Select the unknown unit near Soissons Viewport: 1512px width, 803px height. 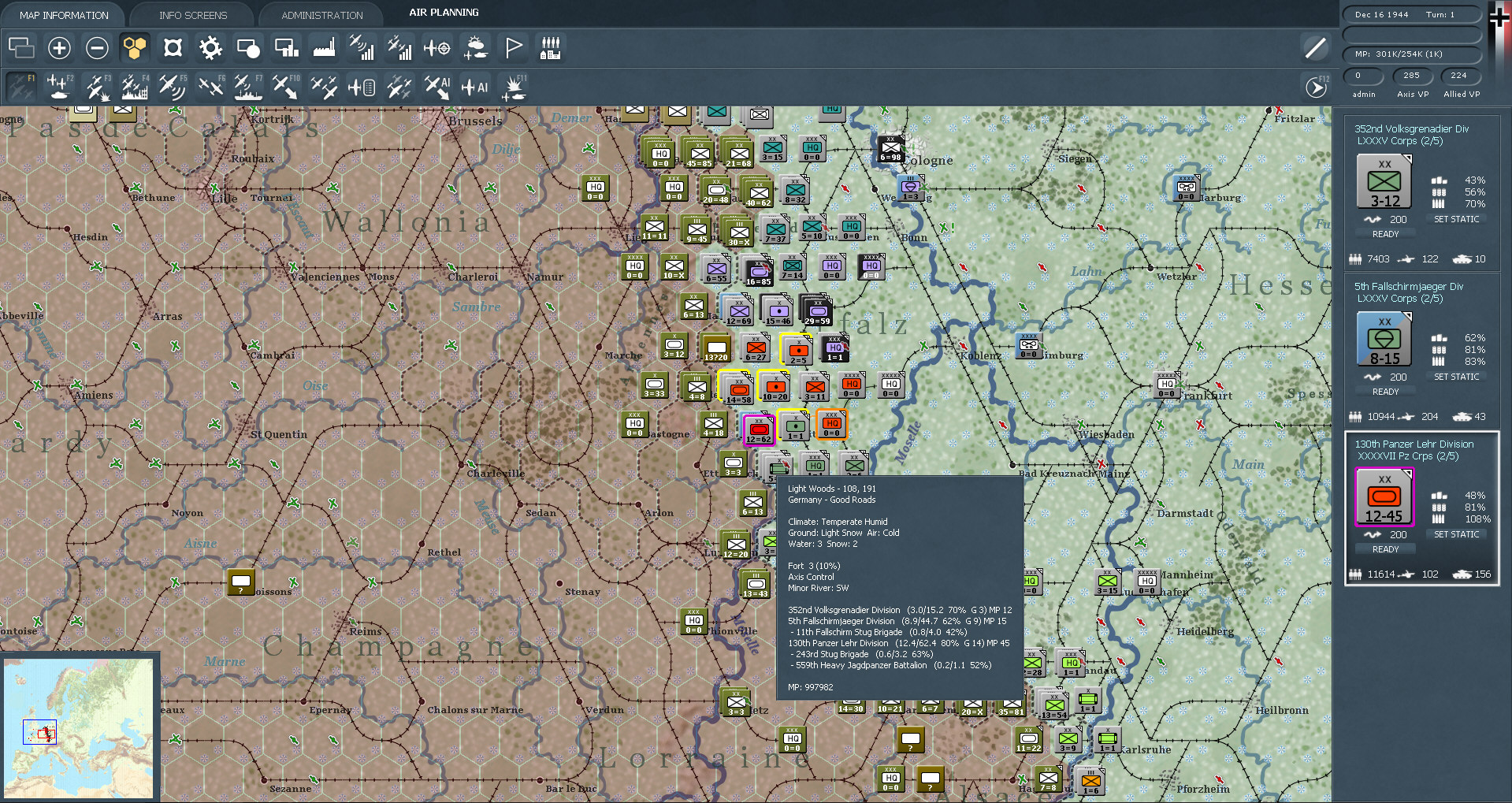pos(240,582)
